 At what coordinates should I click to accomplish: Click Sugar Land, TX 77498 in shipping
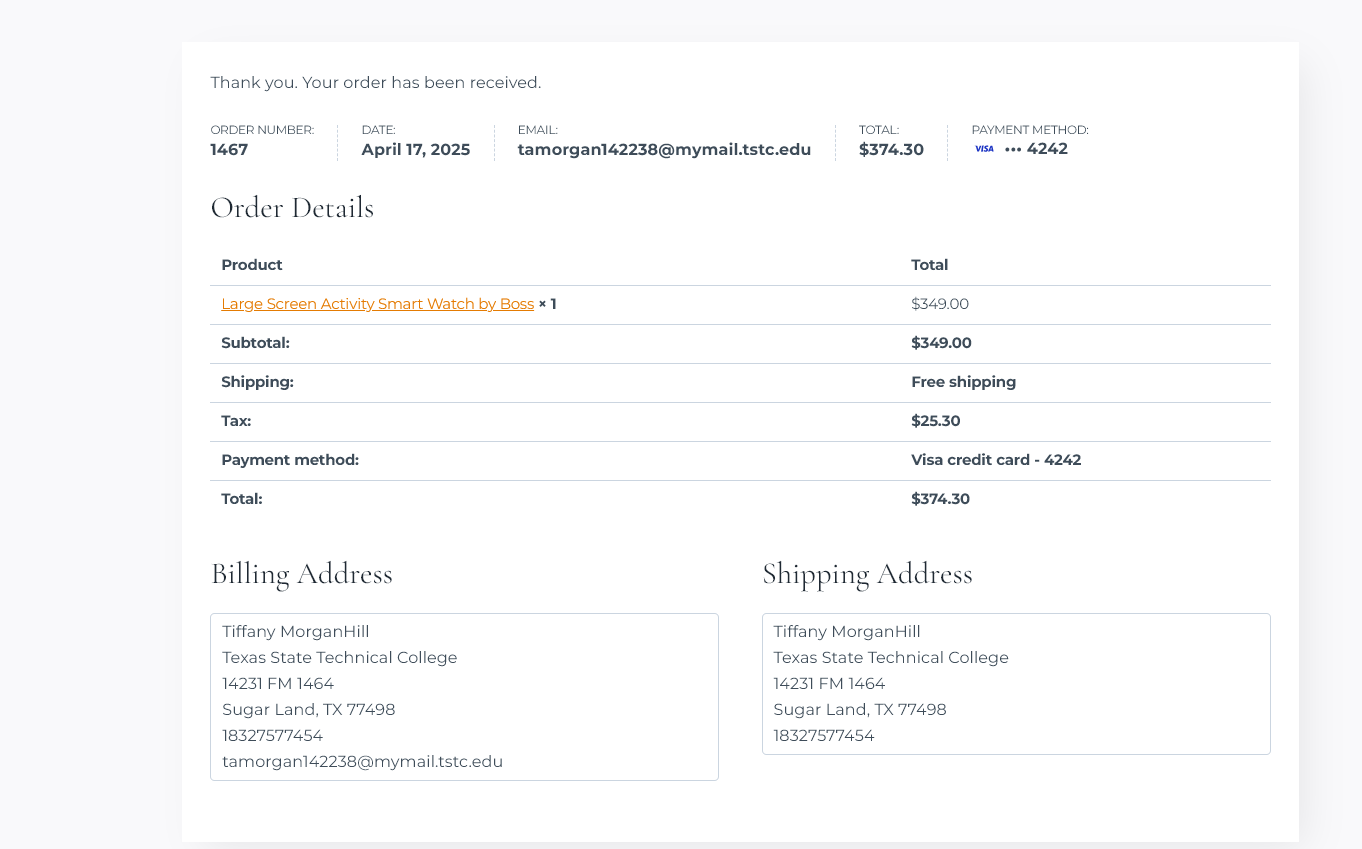[x=860, y=710]
